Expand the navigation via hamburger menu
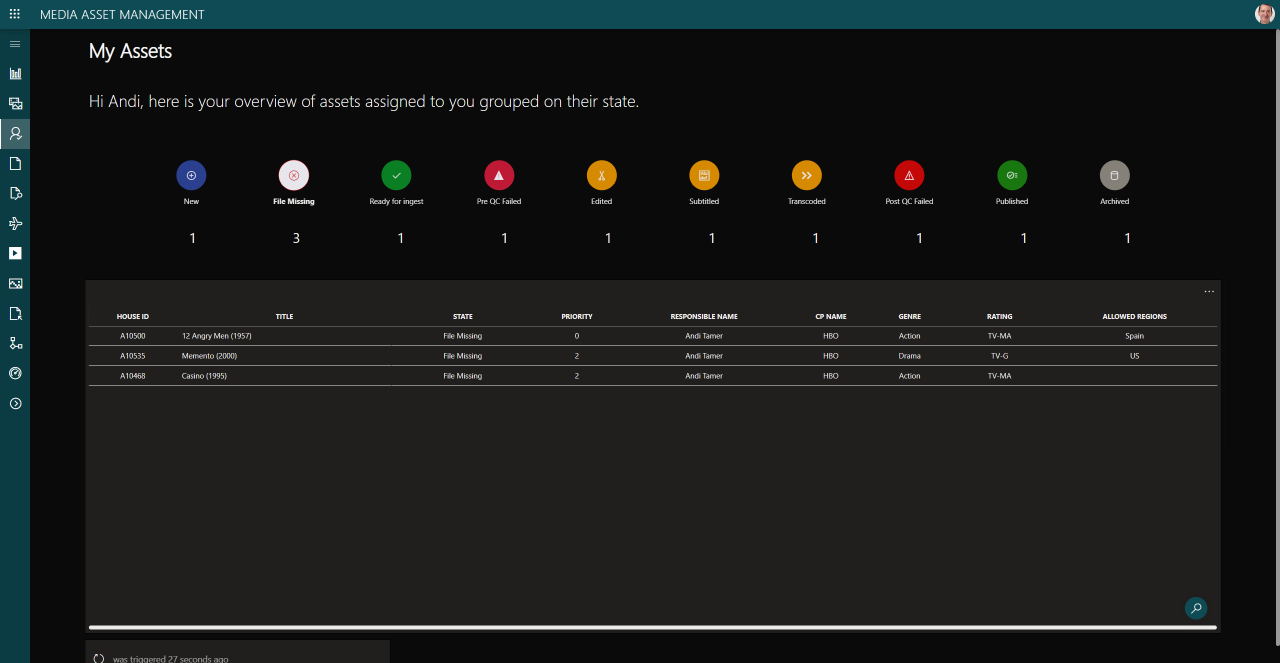Screen dimensions: 1280x663 click(x=14, y=43)
